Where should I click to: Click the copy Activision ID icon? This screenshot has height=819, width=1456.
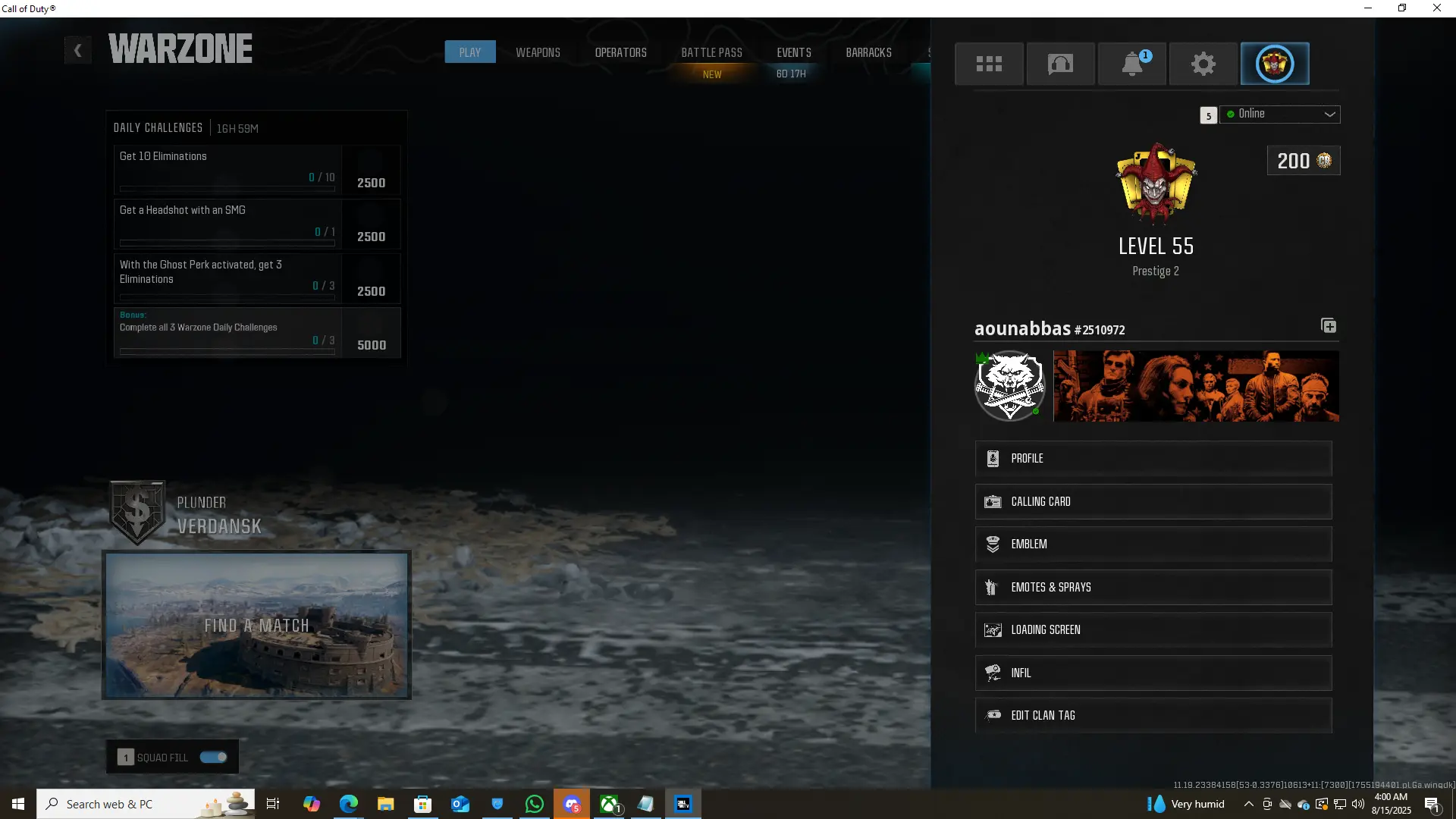pyautogui.click(x=1329, y=326)
